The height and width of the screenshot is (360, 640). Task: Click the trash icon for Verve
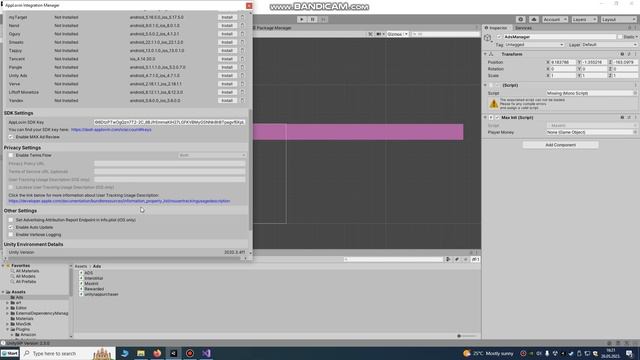click(242, 84)
